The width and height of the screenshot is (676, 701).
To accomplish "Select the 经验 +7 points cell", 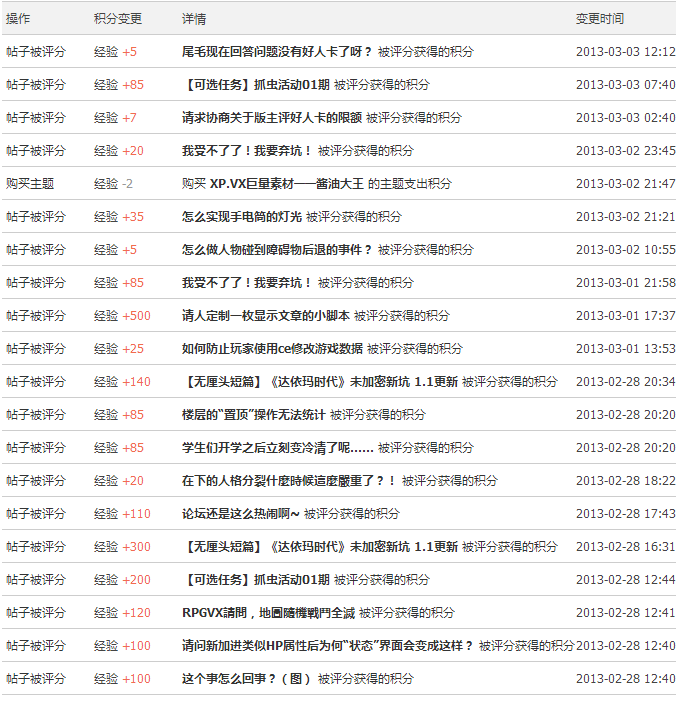I will [115, 118].
